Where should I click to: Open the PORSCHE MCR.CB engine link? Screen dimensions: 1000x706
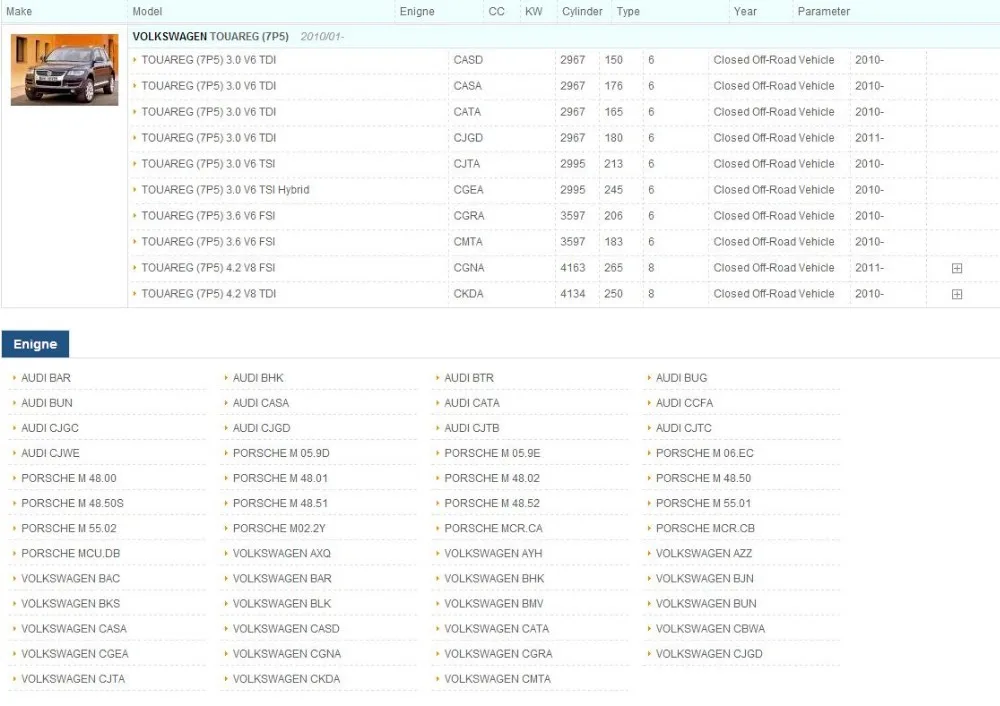[705, 529]
